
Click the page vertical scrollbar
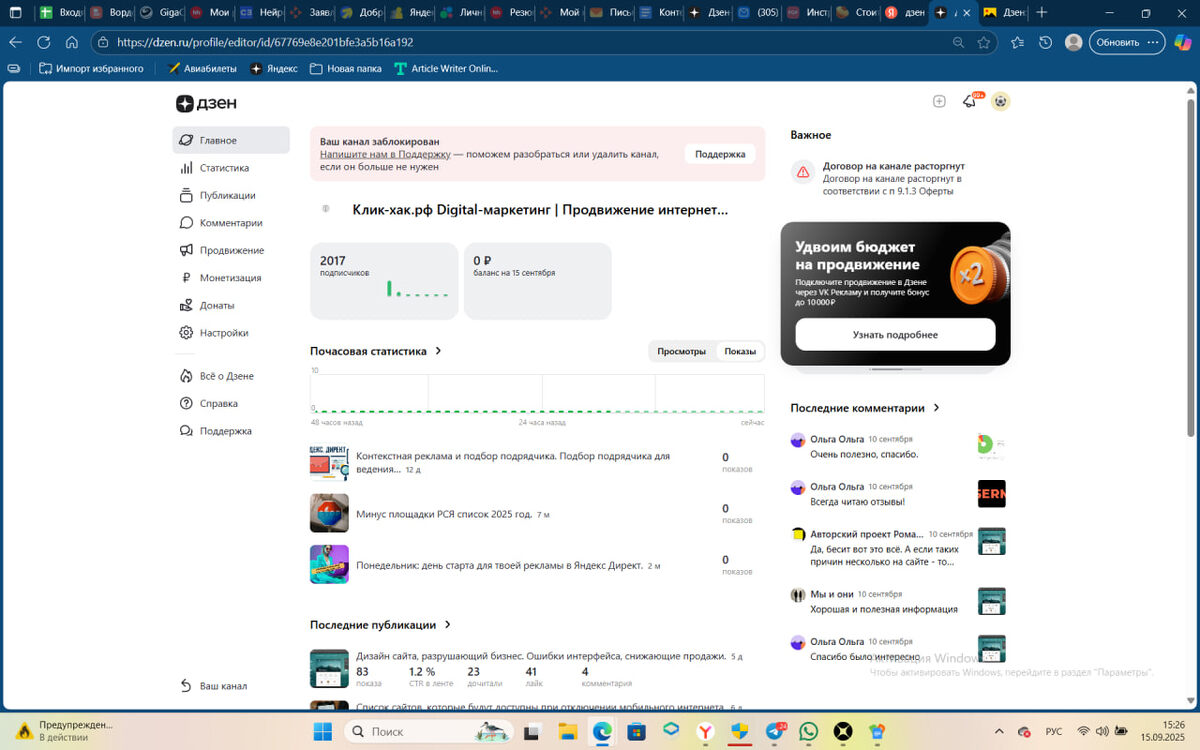pos(1190,270)
